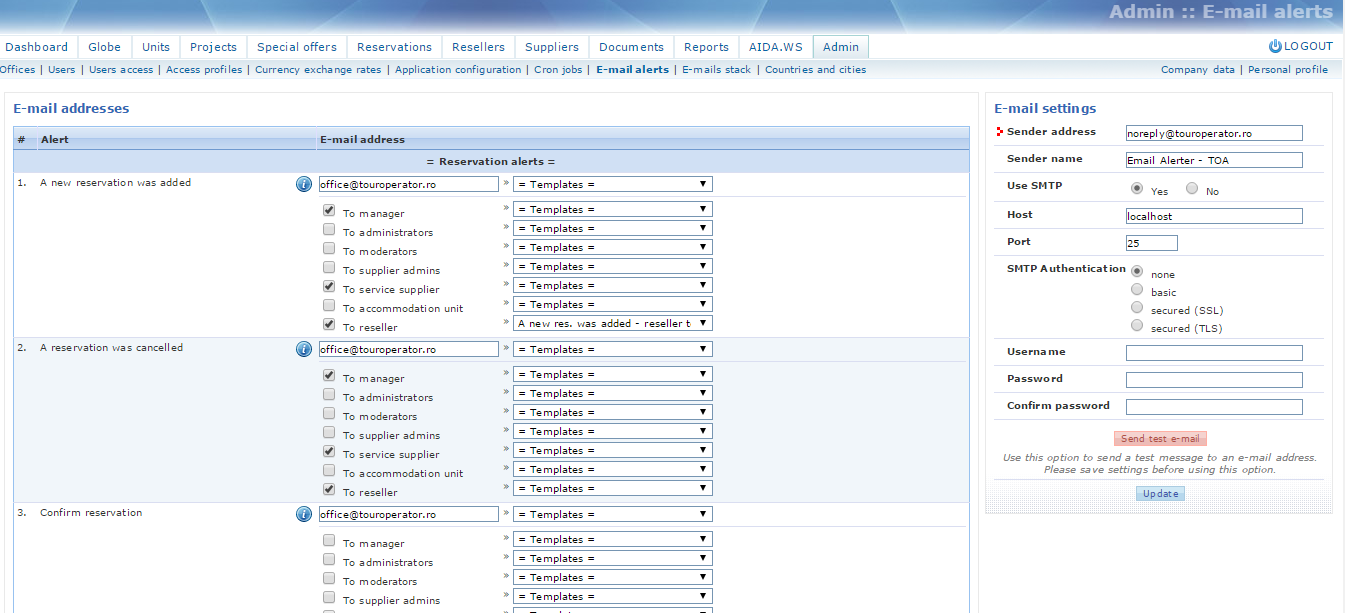Screen dimensions: 1345x613
Task: Click arrow icon next to first office e-mail field
Action: [506, 184]
